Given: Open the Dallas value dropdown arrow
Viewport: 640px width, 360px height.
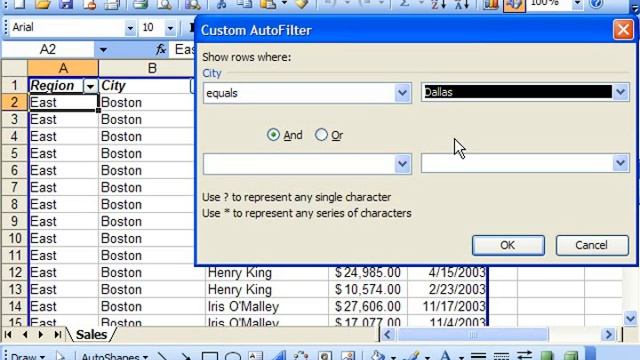Looking at the screenshot, I should 620,92.
